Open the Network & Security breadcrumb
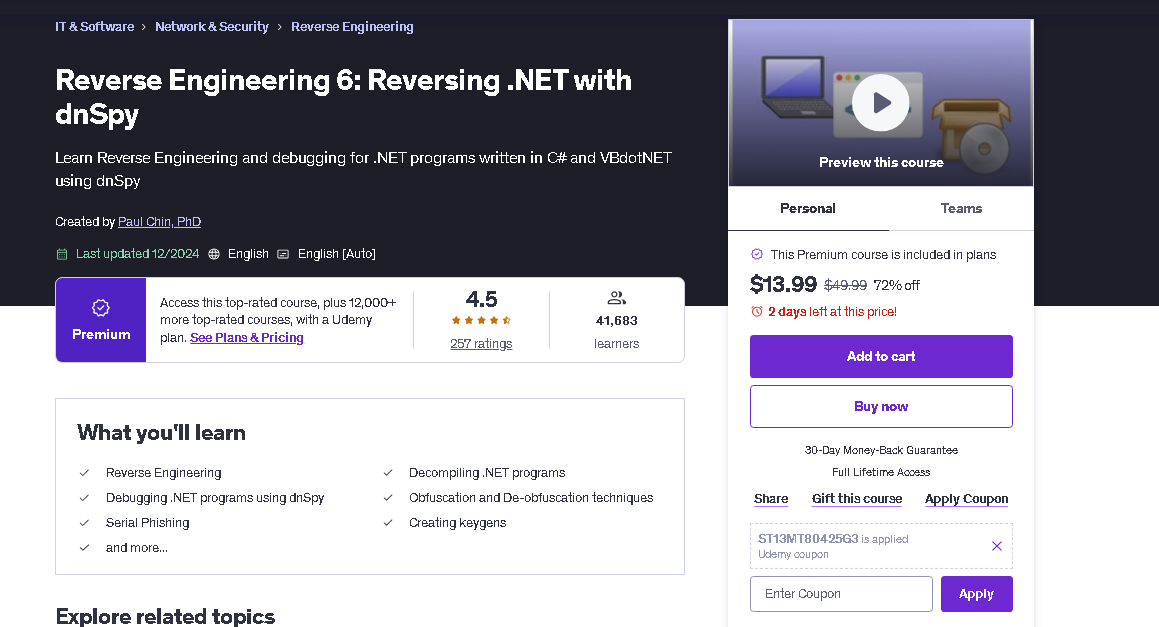Screen dimensions: 1159x627 [211, 27]
